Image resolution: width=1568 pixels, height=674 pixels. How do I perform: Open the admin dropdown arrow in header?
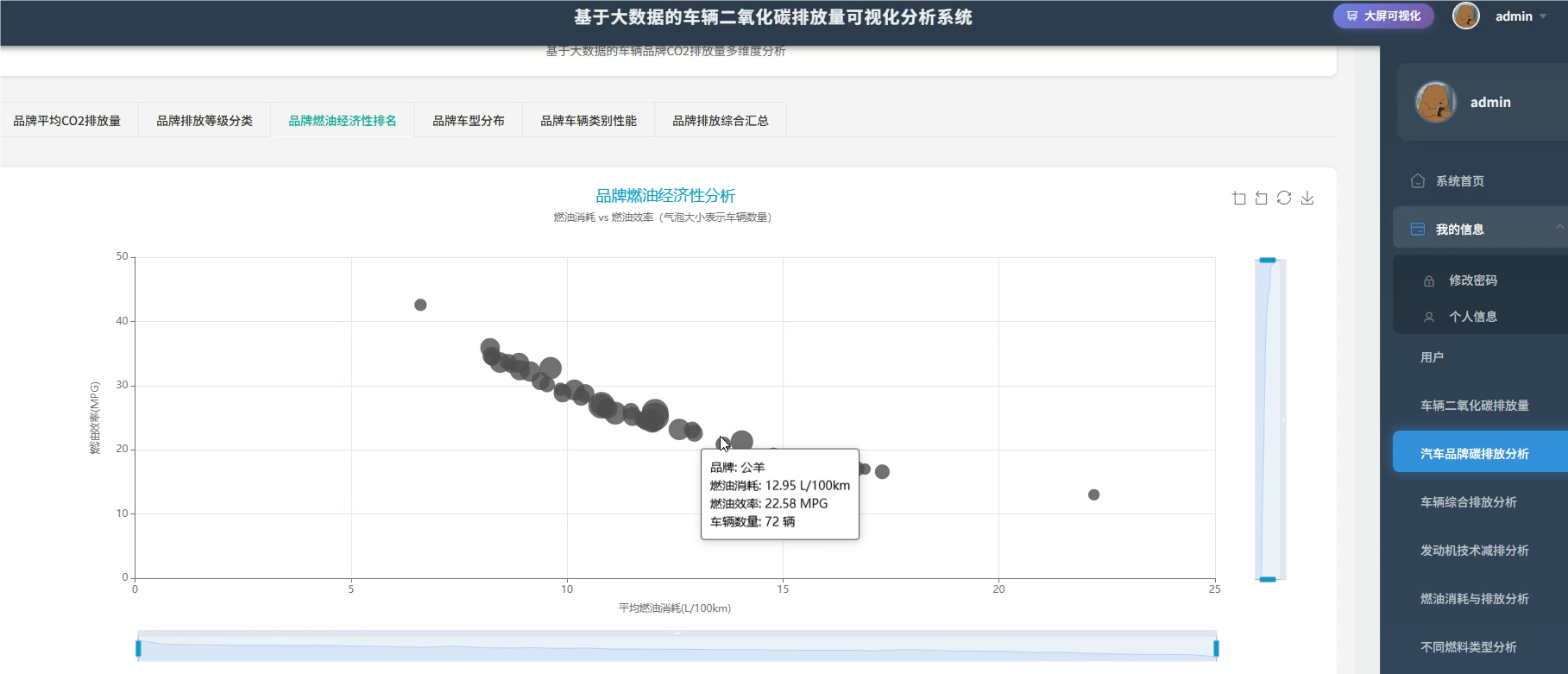[x=1543, y=16]
